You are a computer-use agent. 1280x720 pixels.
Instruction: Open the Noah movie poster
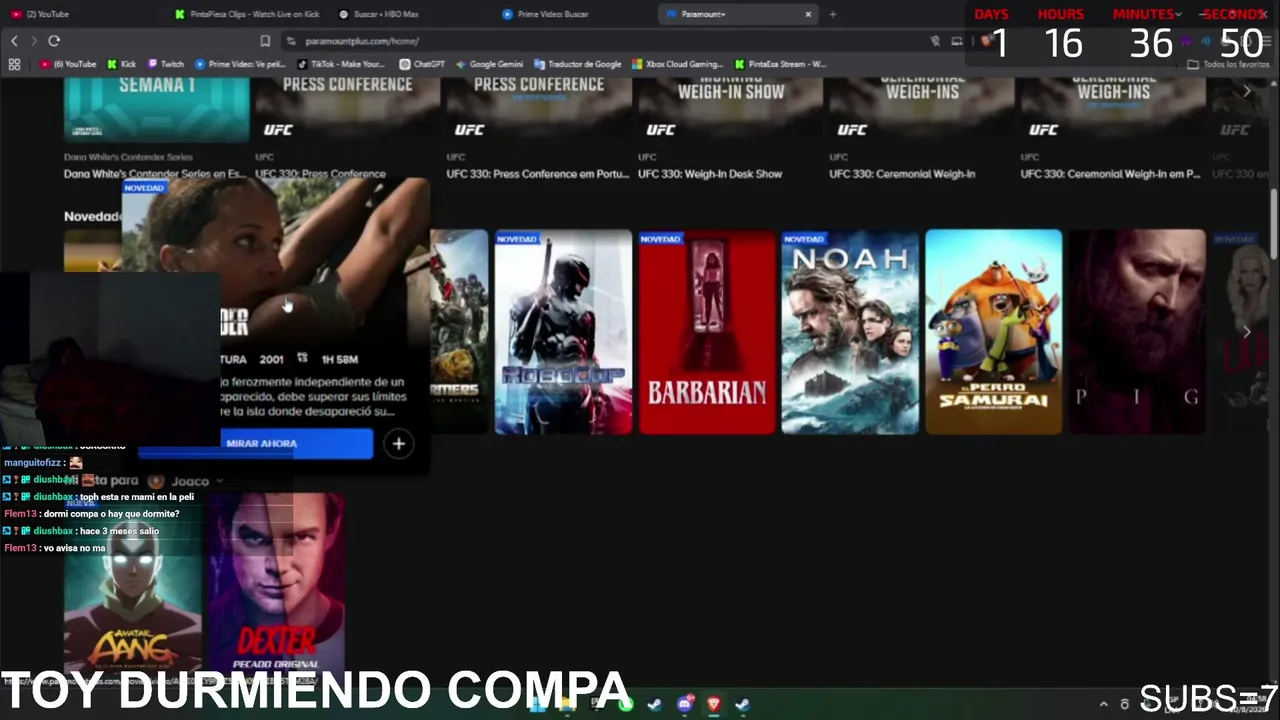tap(850, 332)
